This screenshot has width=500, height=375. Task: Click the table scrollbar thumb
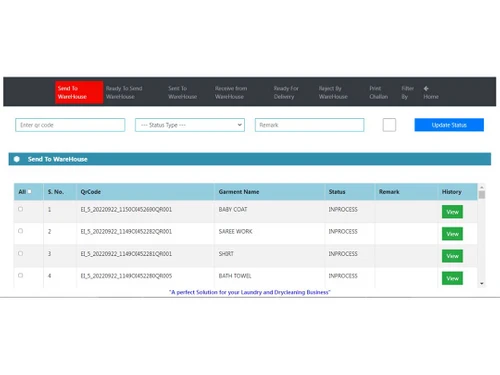click(482, 195)
